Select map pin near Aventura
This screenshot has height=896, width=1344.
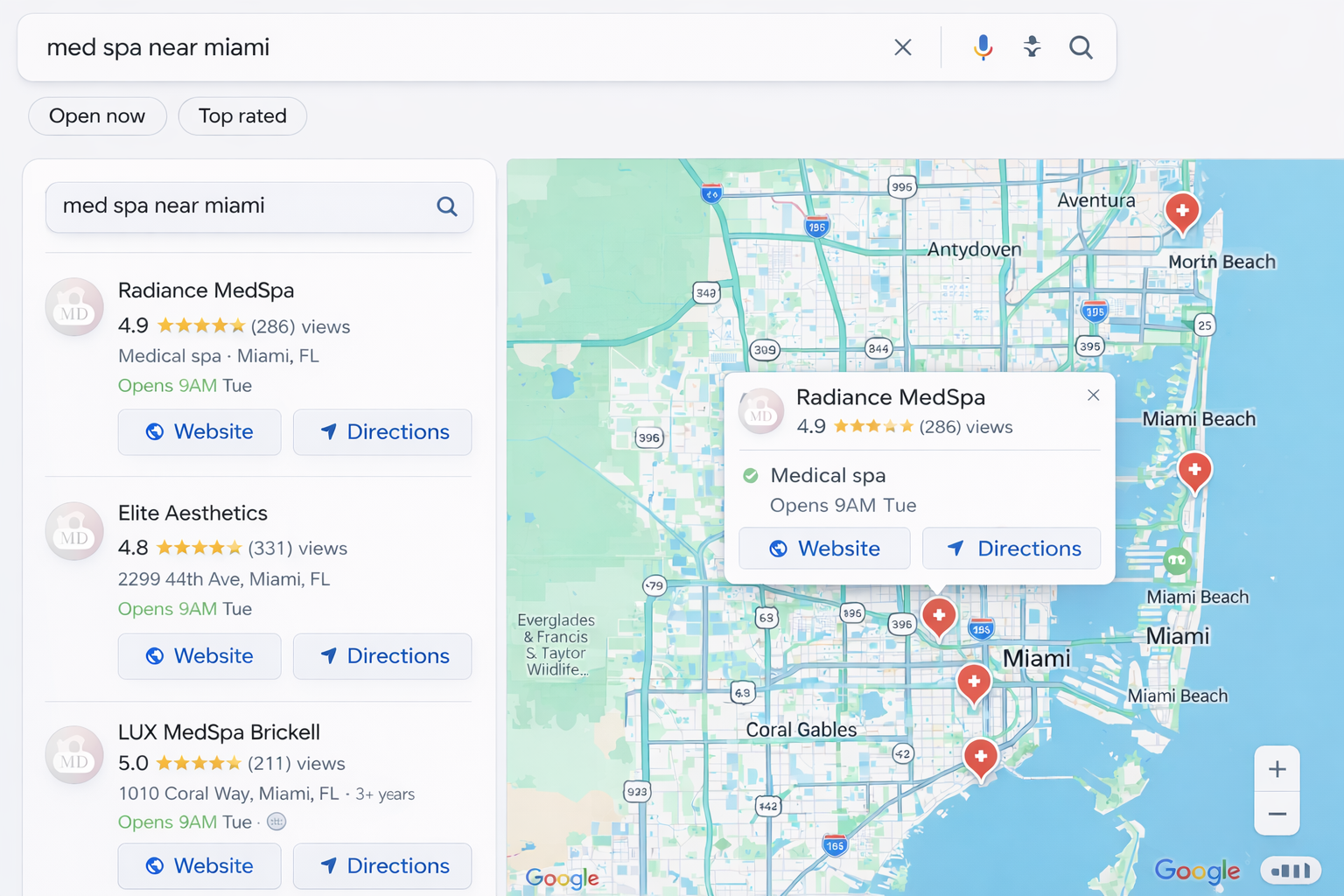click(1182, 213)
